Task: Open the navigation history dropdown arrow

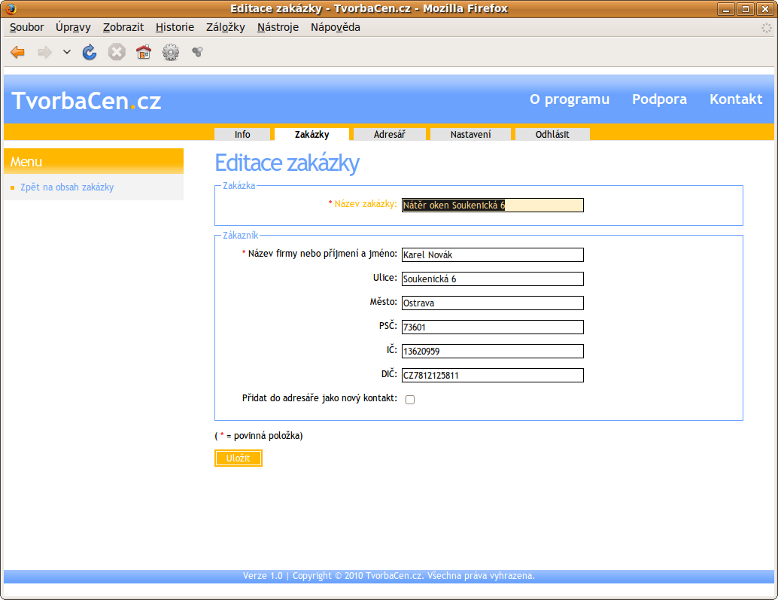Action: [x=66, y=52]
